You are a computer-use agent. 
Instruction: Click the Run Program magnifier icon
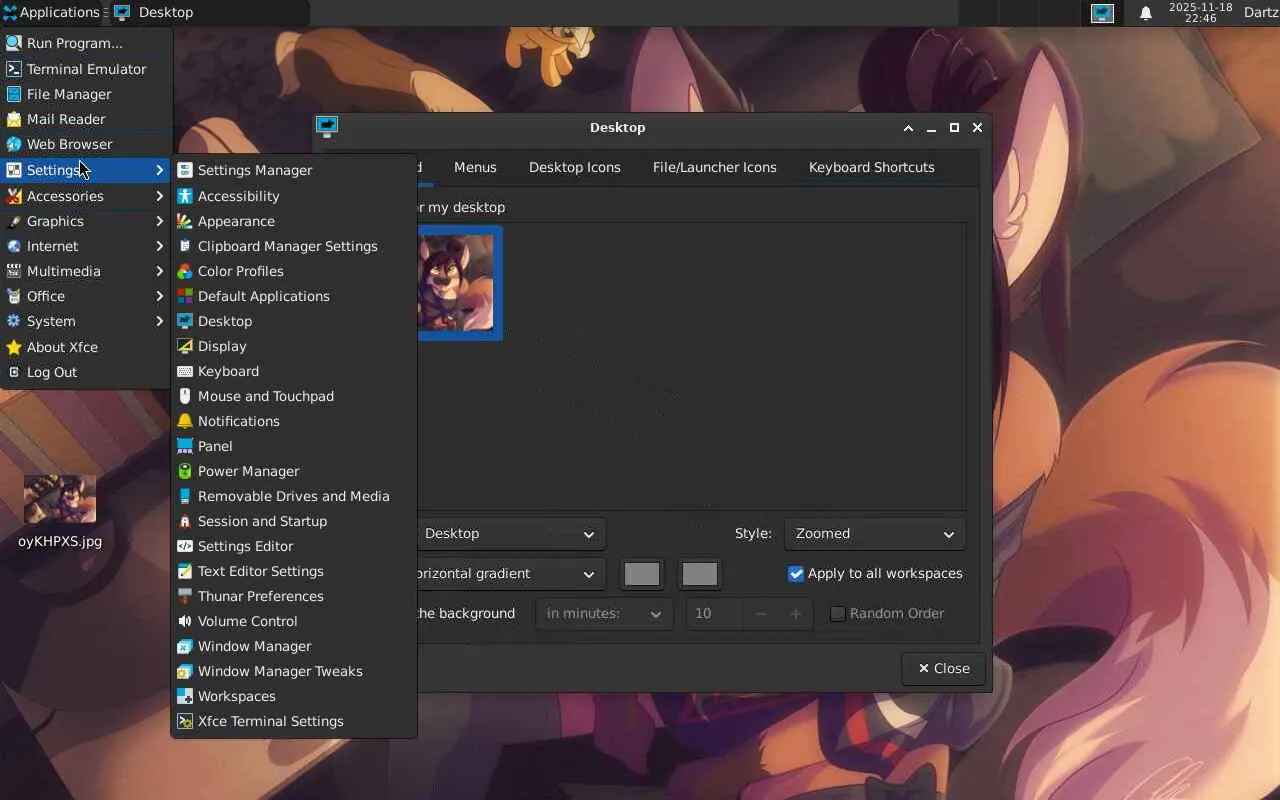pyautogui.click(x=14, y=43)
